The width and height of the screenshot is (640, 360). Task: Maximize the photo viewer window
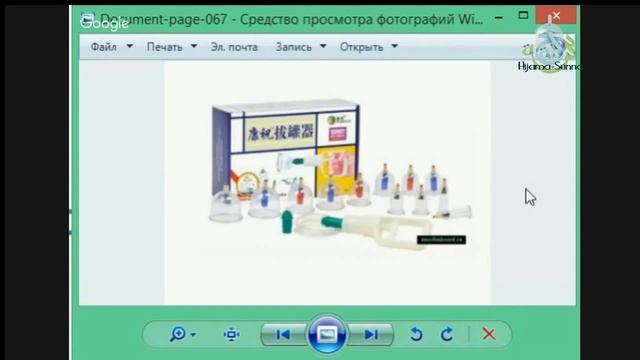523,16
